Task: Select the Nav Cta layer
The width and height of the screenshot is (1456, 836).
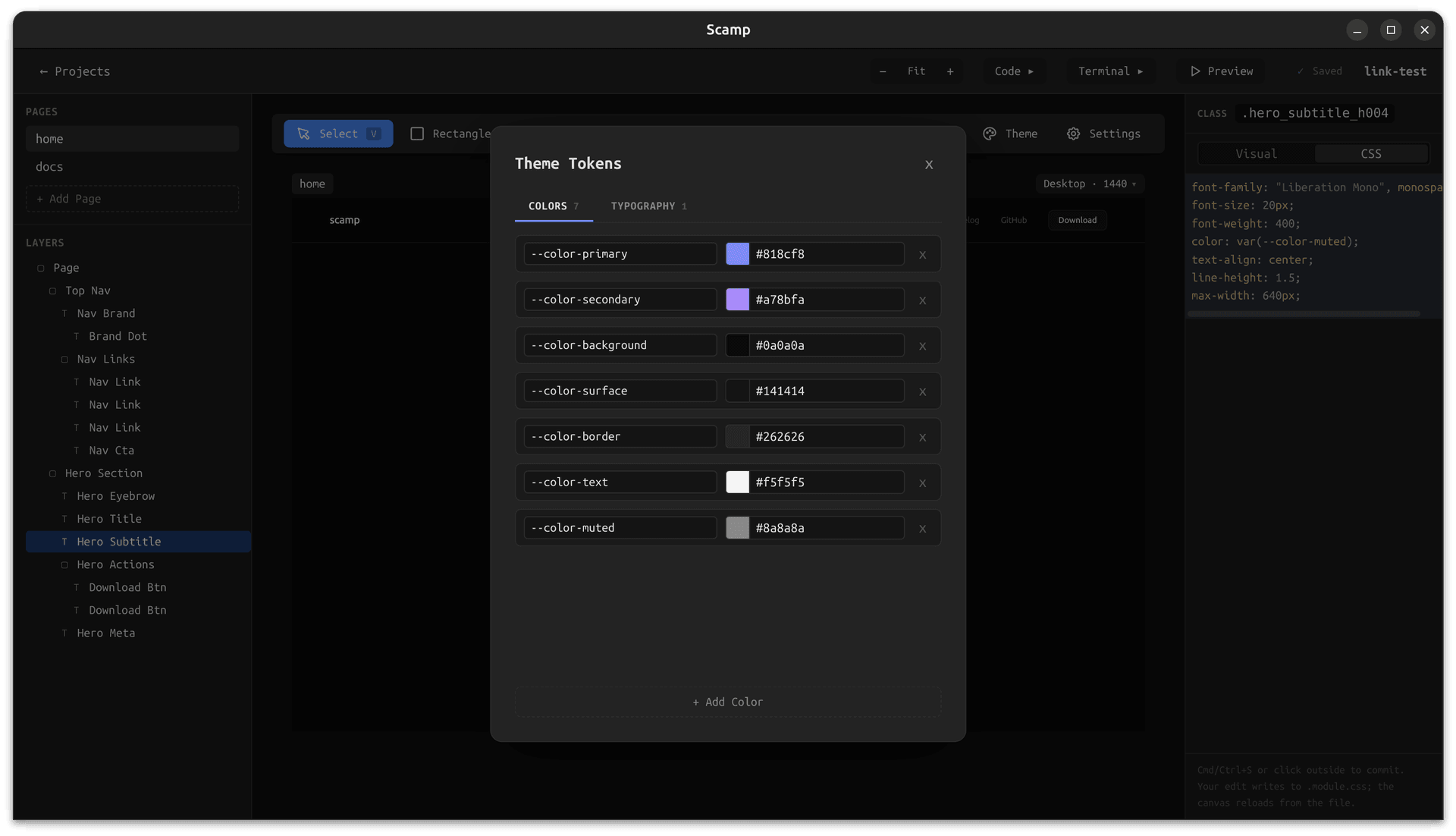Action: pyautogui.click(x=138, y=451)
